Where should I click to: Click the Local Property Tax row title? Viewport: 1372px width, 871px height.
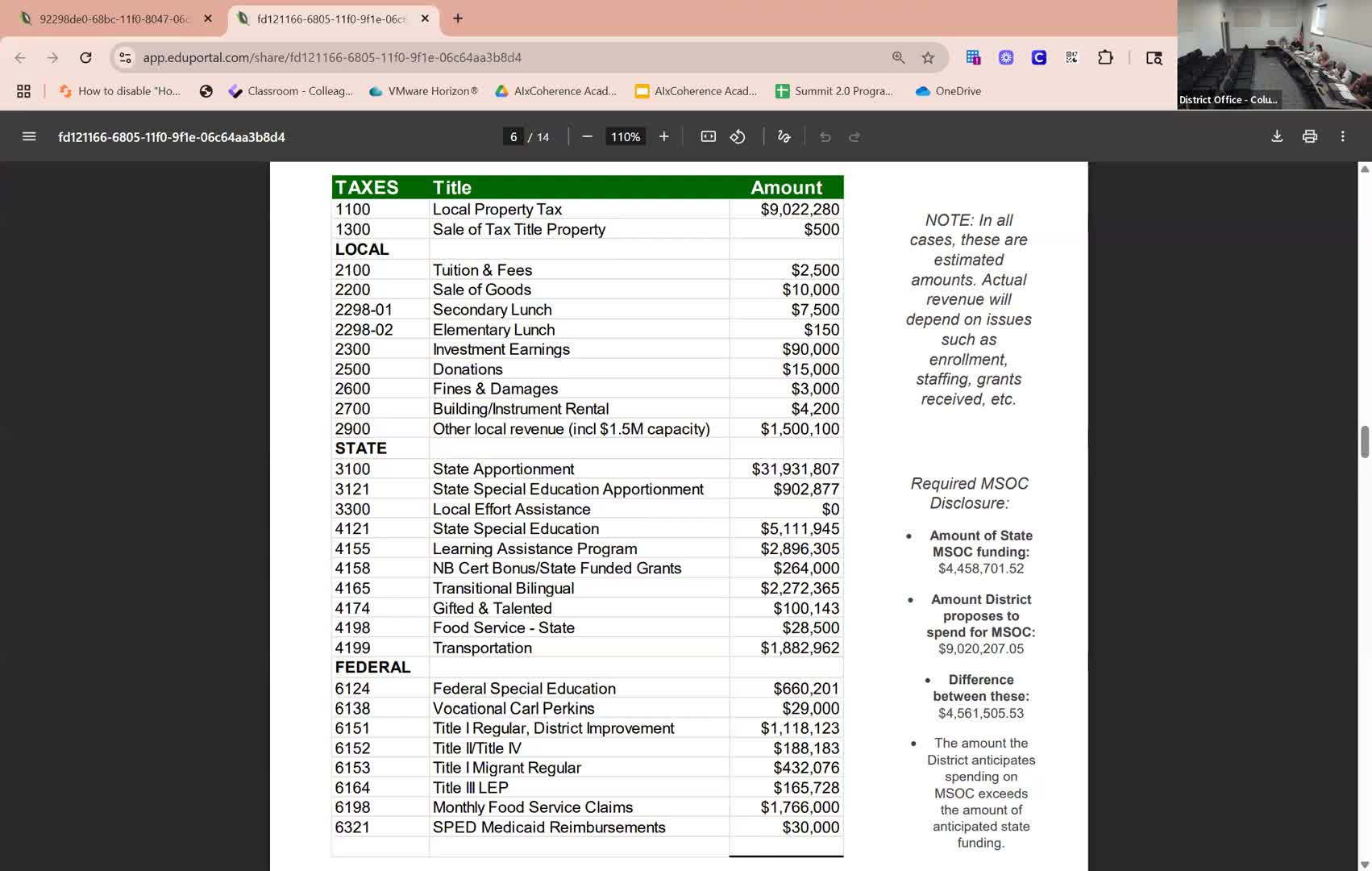tap(497, 210)
